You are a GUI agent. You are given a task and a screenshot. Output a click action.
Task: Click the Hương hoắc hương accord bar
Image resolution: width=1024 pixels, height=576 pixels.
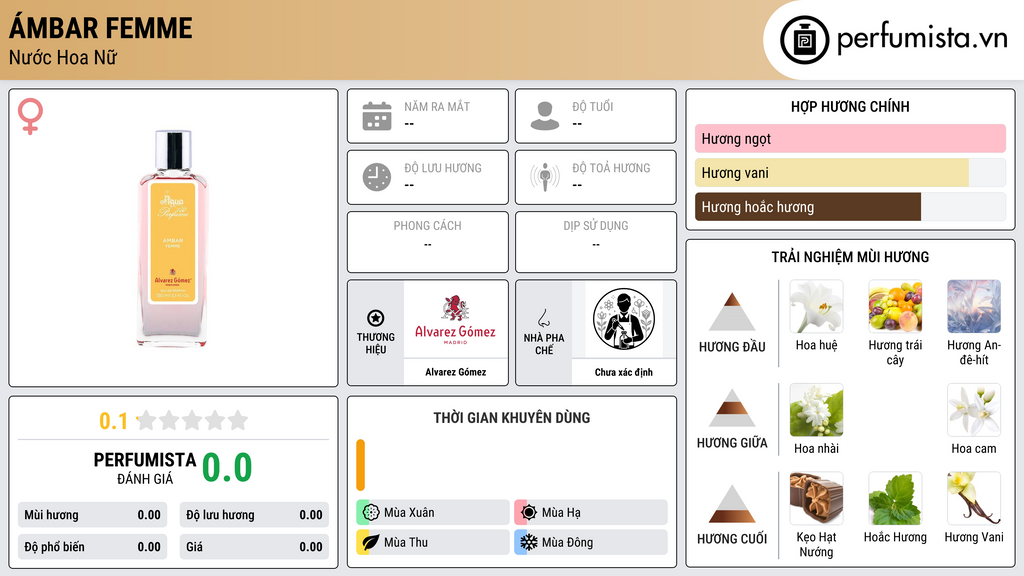(x=850, y=207)
